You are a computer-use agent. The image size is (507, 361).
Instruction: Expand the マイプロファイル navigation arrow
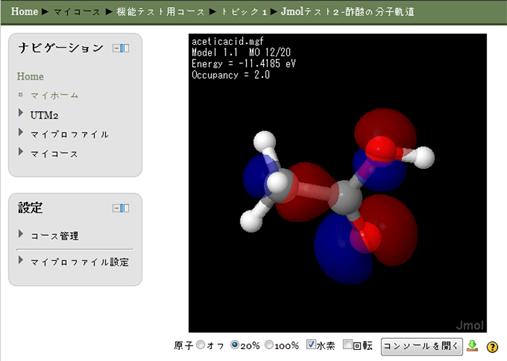point(21,132)
